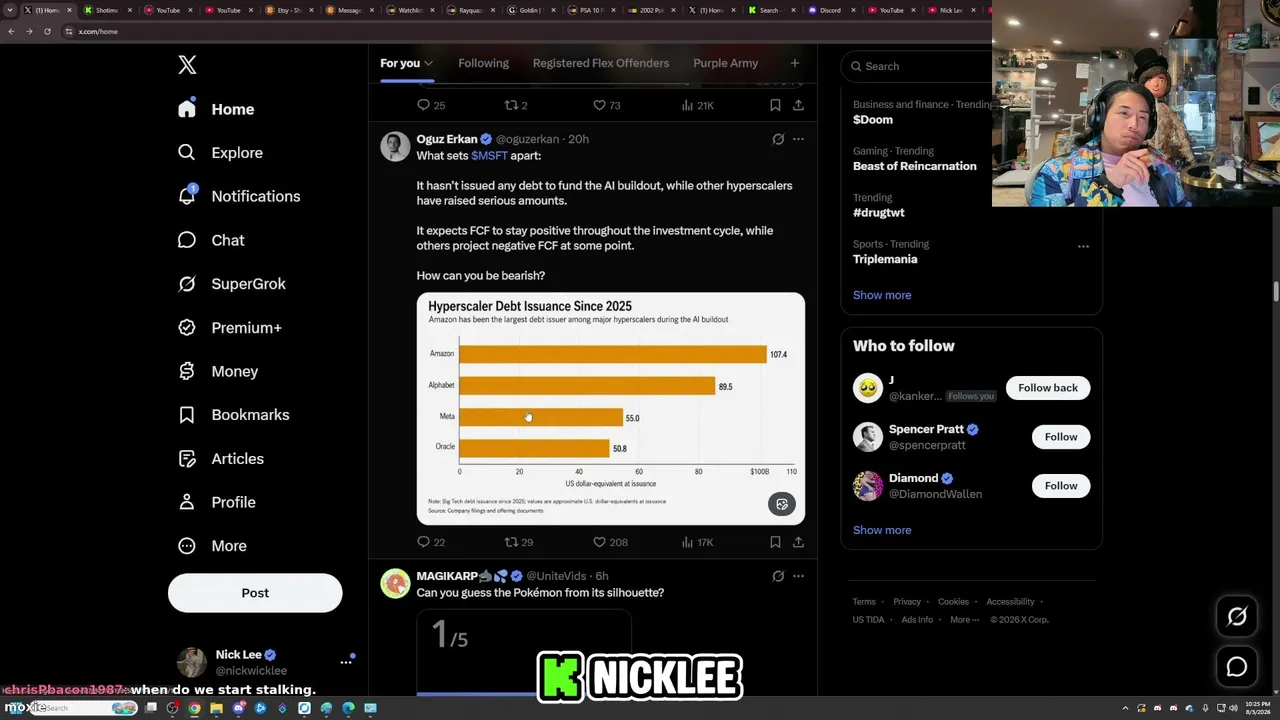The width and height of the screenshot is (1280, 720).
Task: Expand the For you dropdown chevron
Action: coord(428,63)
